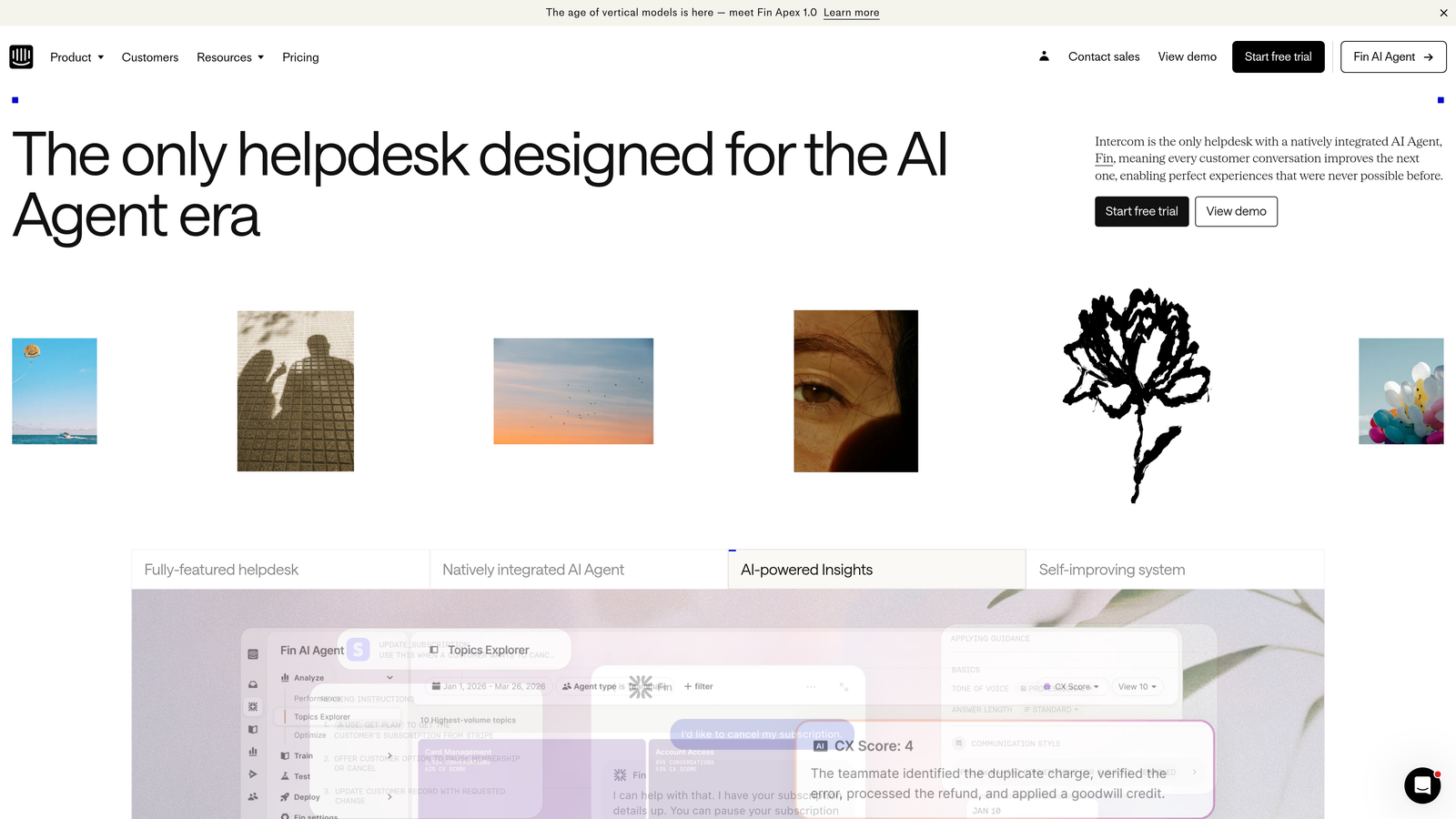Open the CX Score dropdown
1456x819 pixels.
point(1069,687)
